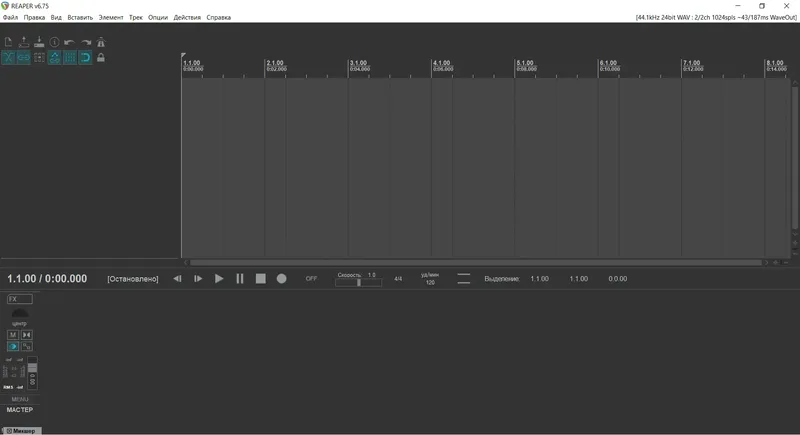The image size is (800, 435).
Task: Toggle the grid lines button
Action: 70,58
